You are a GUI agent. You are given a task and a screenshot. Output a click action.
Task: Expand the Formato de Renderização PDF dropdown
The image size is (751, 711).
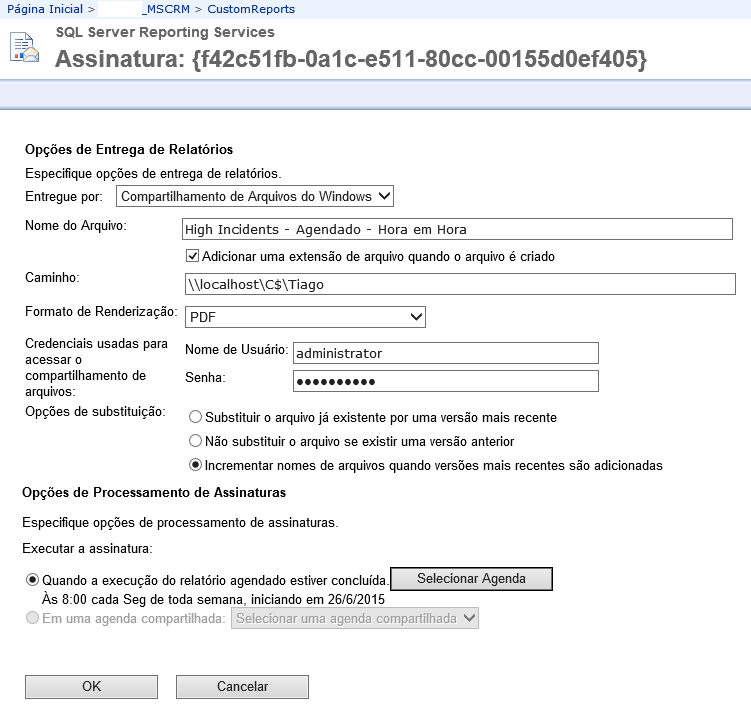coord(305,317)
